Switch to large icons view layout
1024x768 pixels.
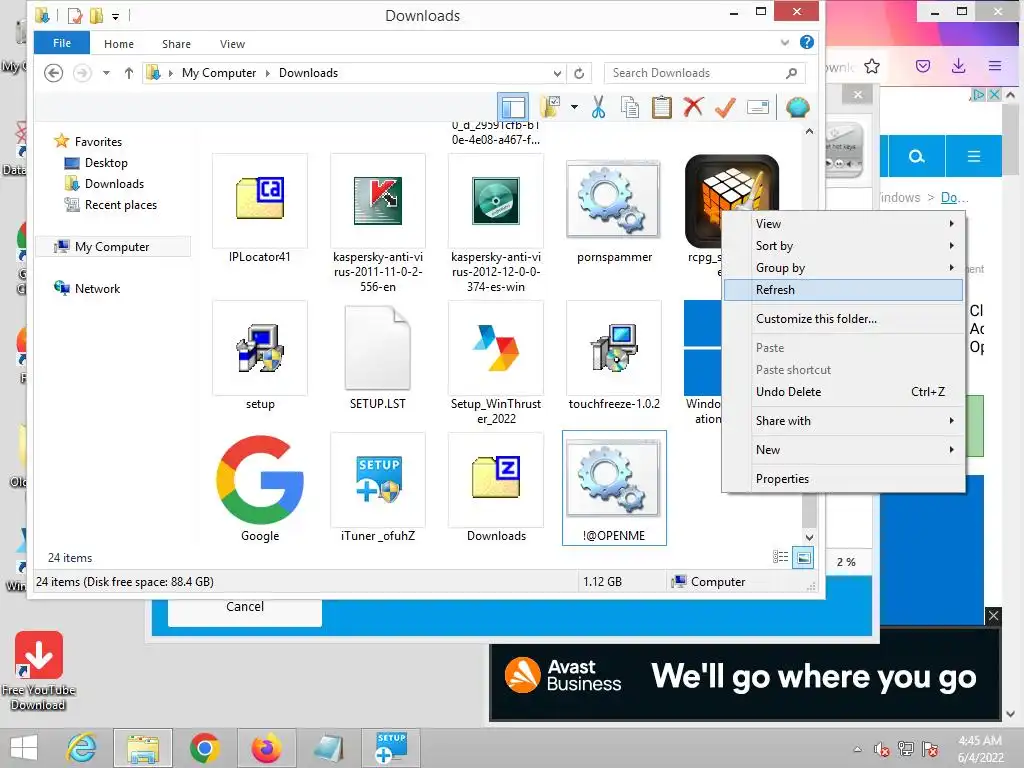[803, 558]
